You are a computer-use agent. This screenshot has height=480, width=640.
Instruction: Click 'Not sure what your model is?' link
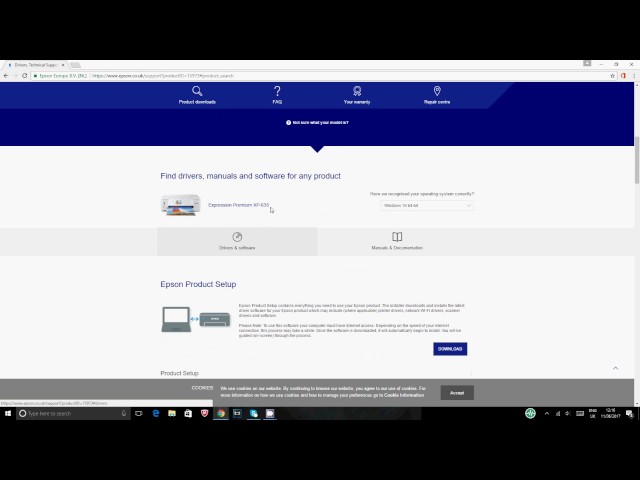click(320, 122)
